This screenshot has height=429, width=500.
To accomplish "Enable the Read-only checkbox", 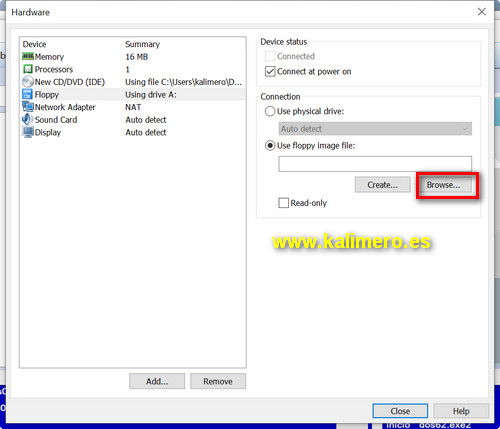I will tap(283, 203).
